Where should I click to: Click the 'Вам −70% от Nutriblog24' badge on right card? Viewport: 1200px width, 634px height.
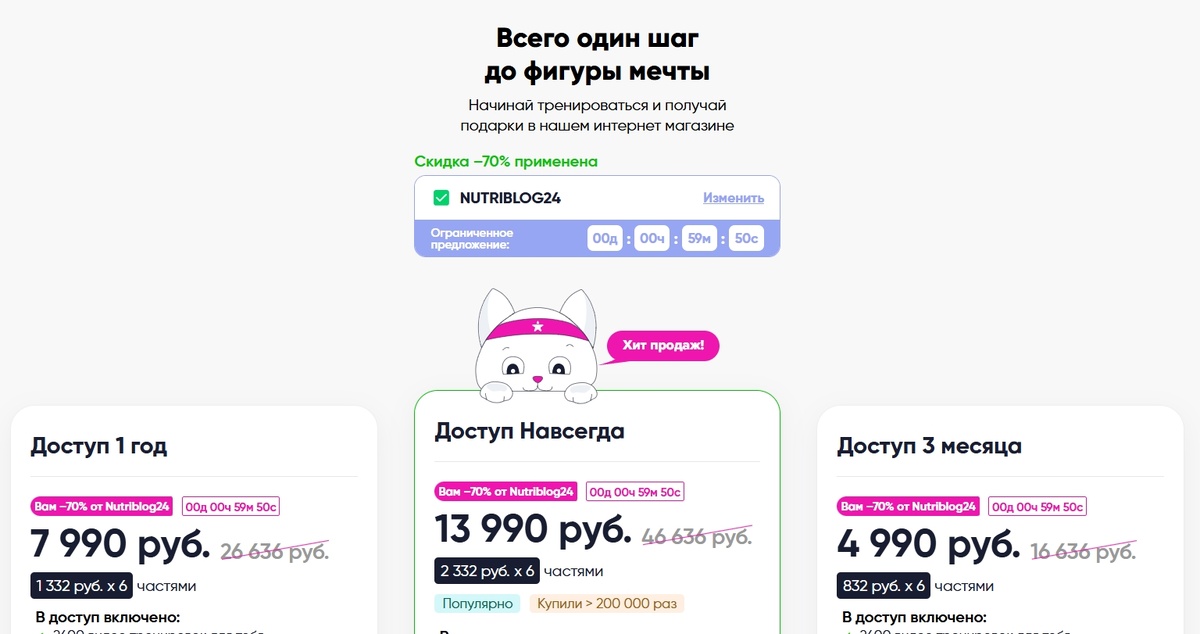[910, 506]
